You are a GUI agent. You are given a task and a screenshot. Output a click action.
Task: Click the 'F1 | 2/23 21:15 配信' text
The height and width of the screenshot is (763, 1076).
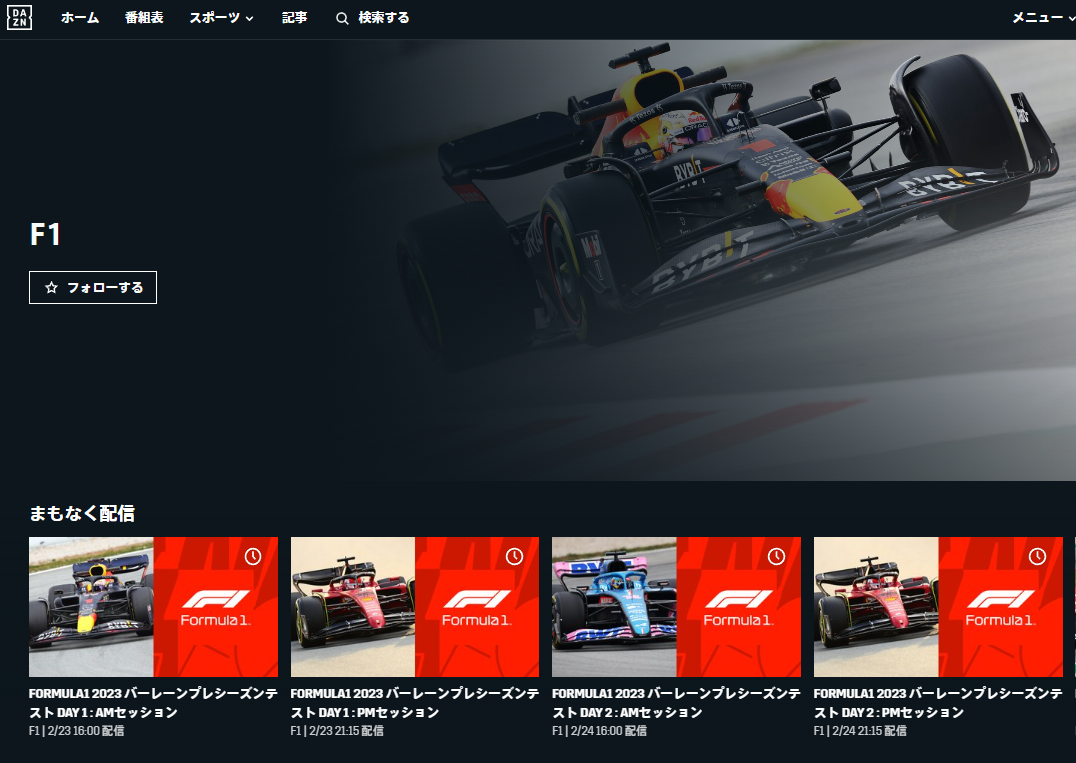337,731
